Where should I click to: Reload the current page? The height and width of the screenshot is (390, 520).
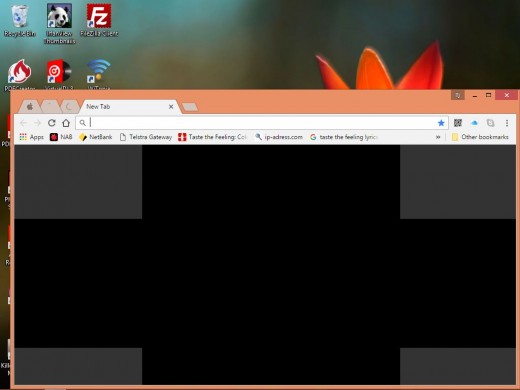click(52, 123)
